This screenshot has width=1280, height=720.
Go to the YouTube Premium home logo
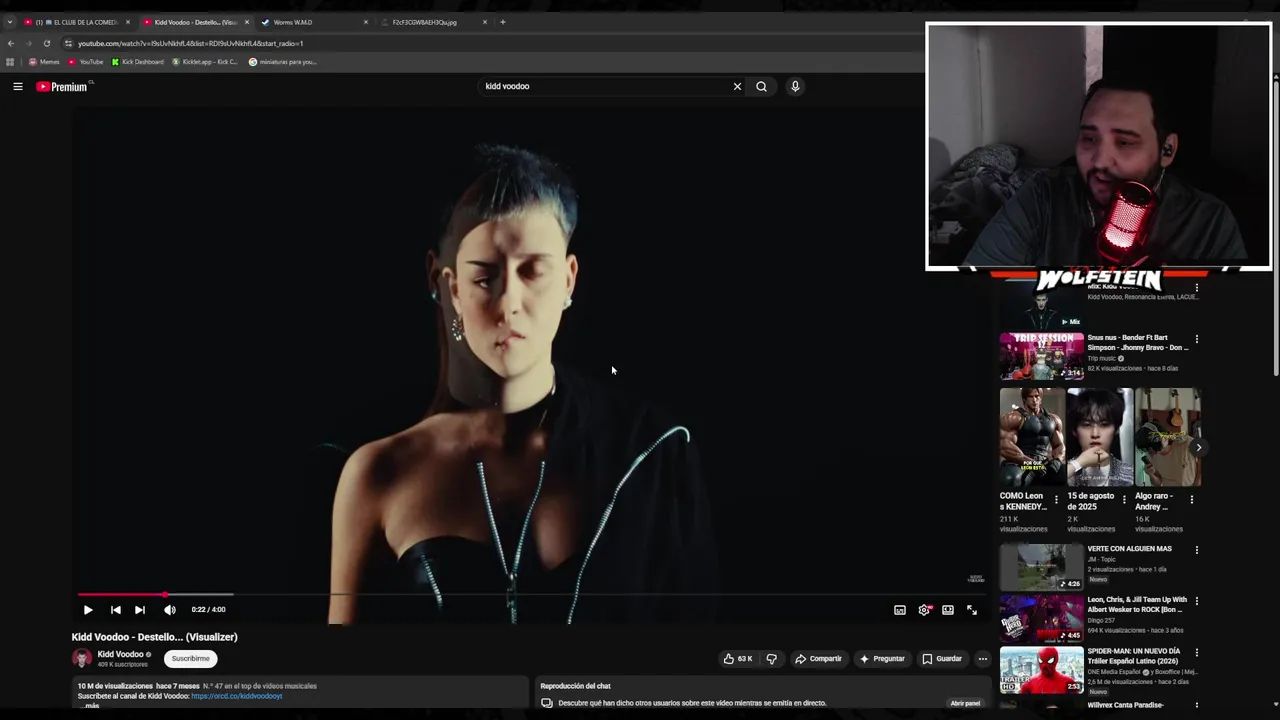[x=62, y=87]
